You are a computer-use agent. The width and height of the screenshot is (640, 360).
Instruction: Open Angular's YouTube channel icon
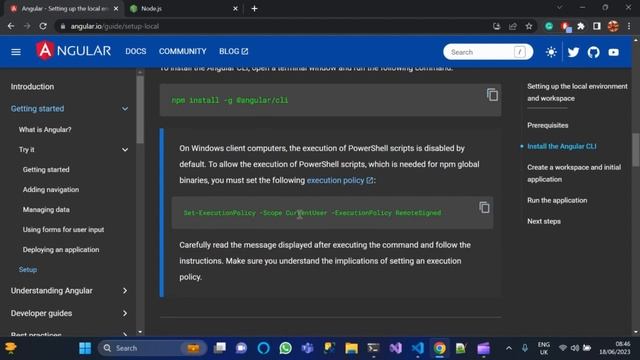coord(613,52)
